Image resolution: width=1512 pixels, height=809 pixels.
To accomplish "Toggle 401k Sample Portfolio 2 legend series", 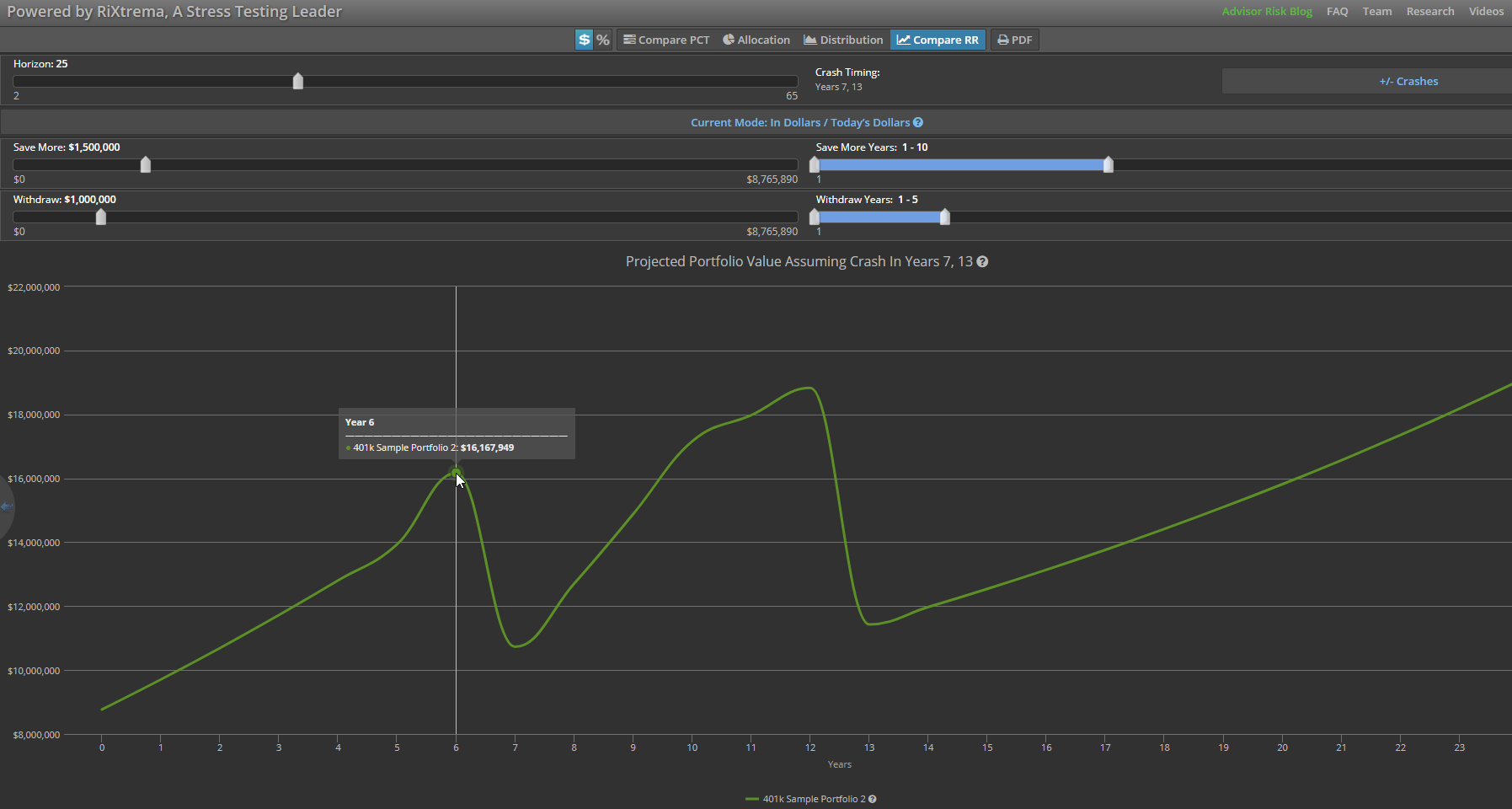I will point(813,799).
